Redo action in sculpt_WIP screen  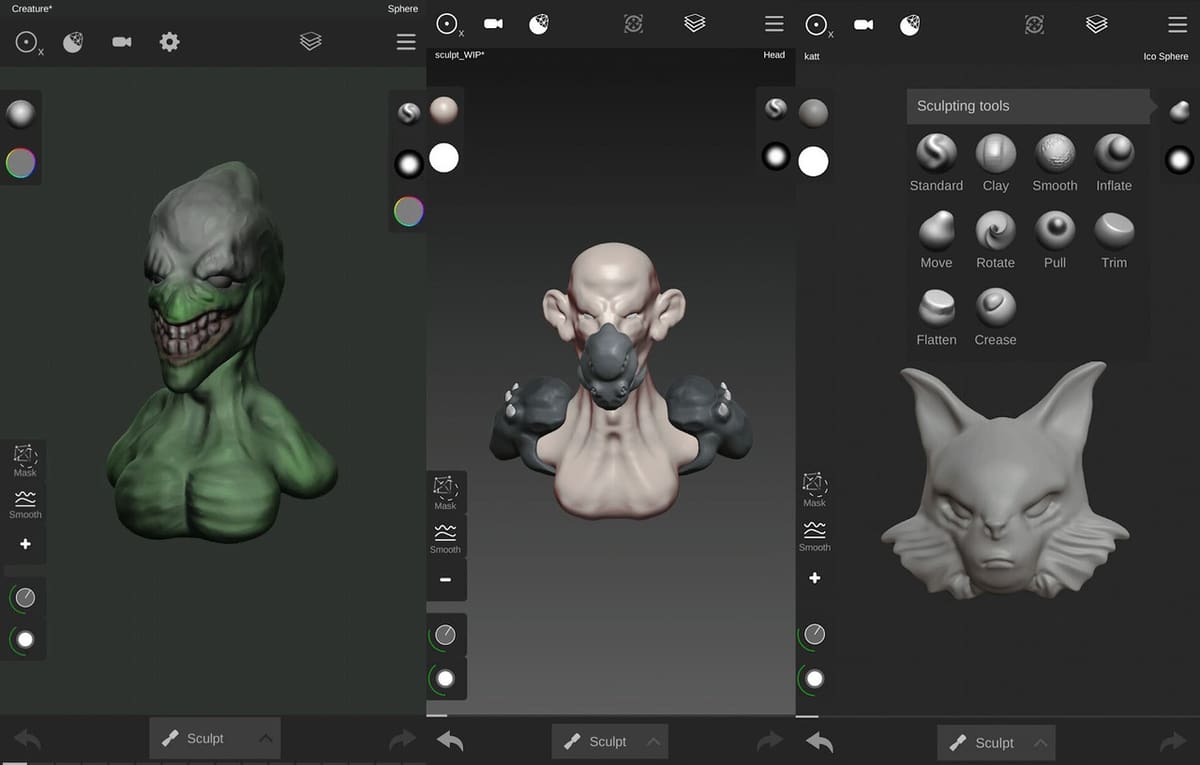coord(770,741)
